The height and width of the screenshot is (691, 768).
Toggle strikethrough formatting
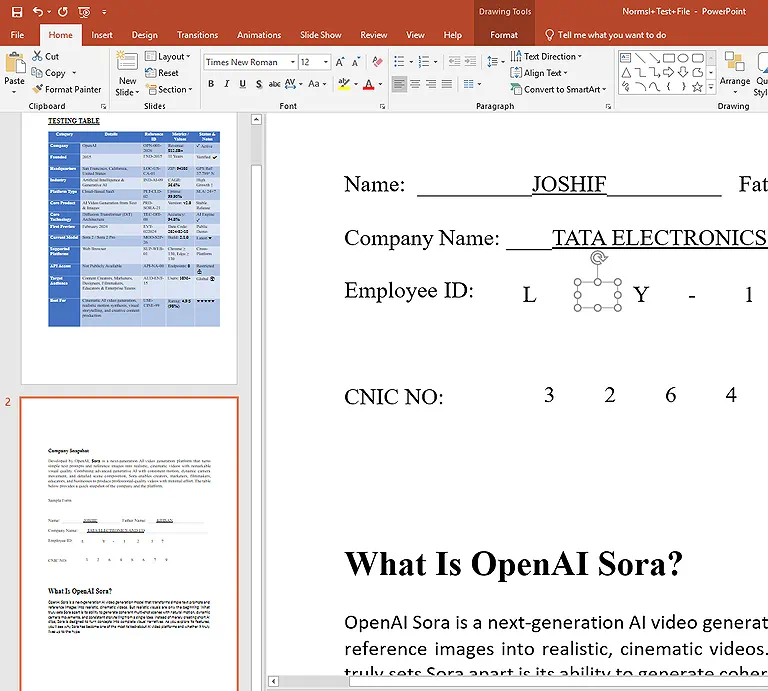274,84
